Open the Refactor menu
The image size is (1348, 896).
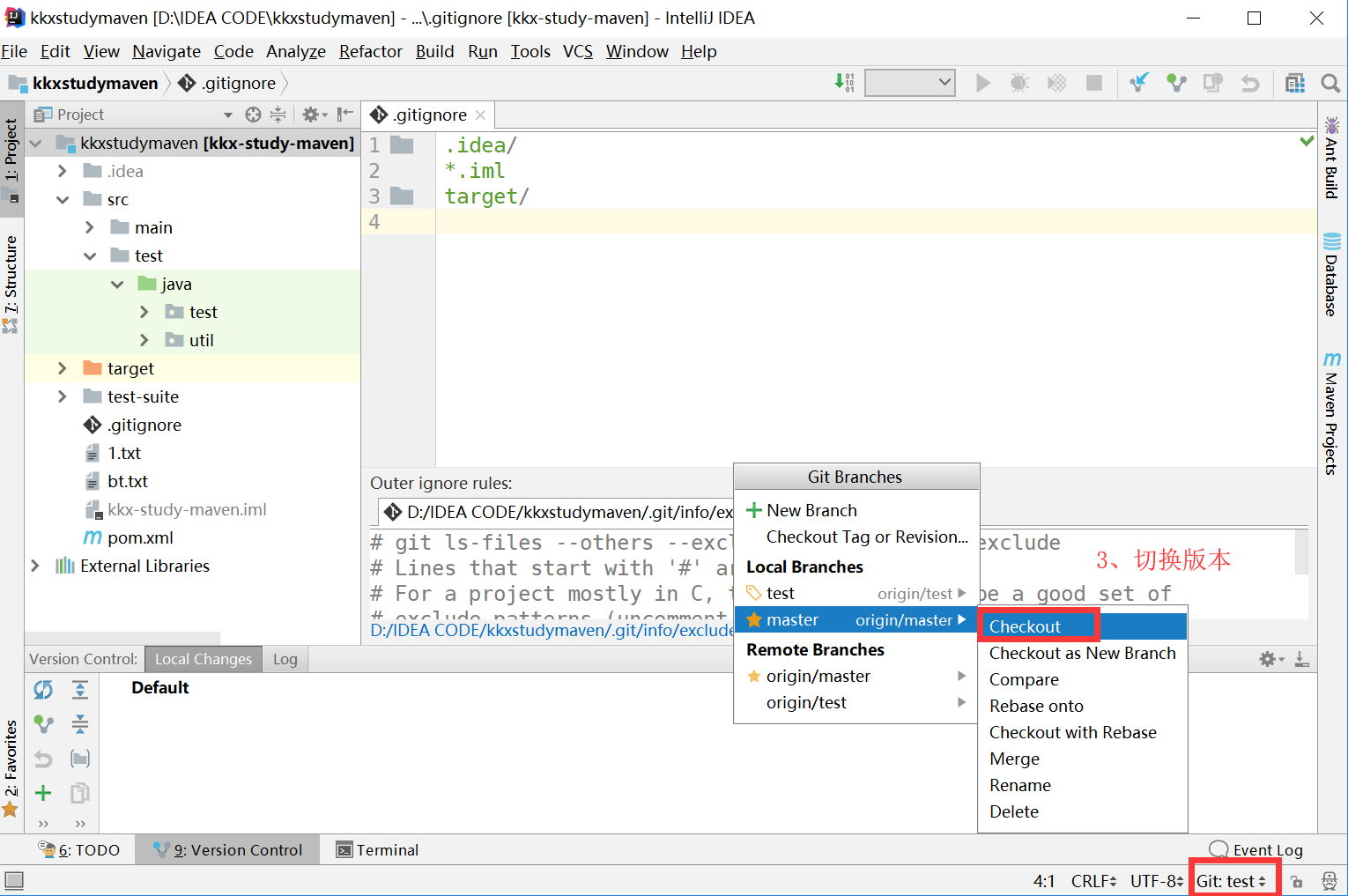[371, 51]
